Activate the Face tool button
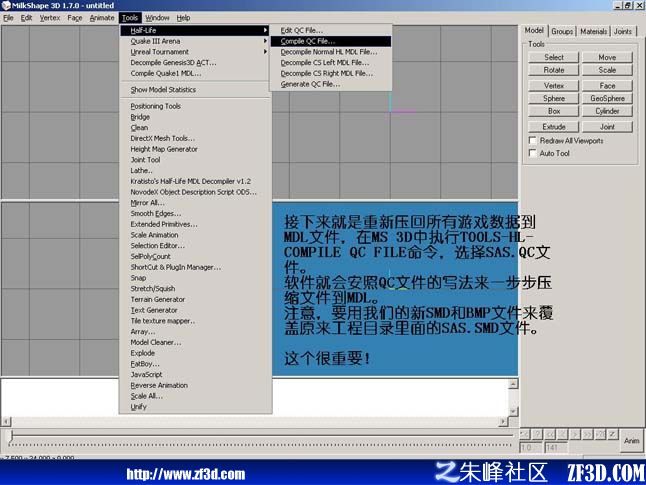Viewport: 646px width, 485px height. pos(607,86)
